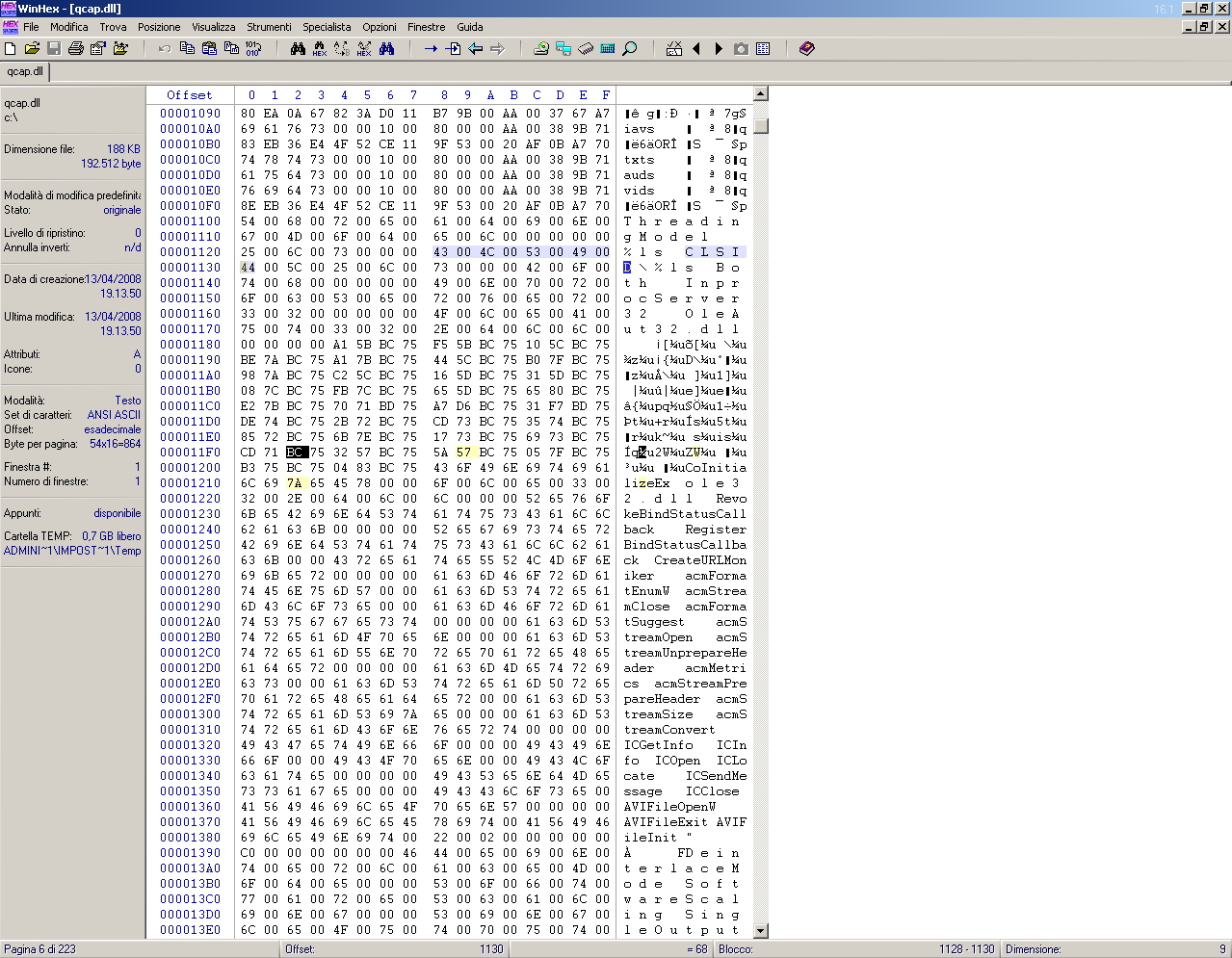Viewport: 1232px width, 958px height.
Task: Open the Specialista menu
Action: click(327, 27)
